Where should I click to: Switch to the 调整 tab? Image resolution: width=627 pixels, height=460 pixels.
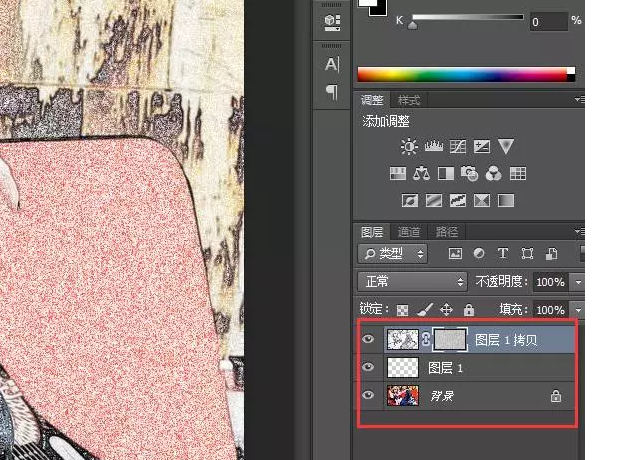tap(372, 100)
